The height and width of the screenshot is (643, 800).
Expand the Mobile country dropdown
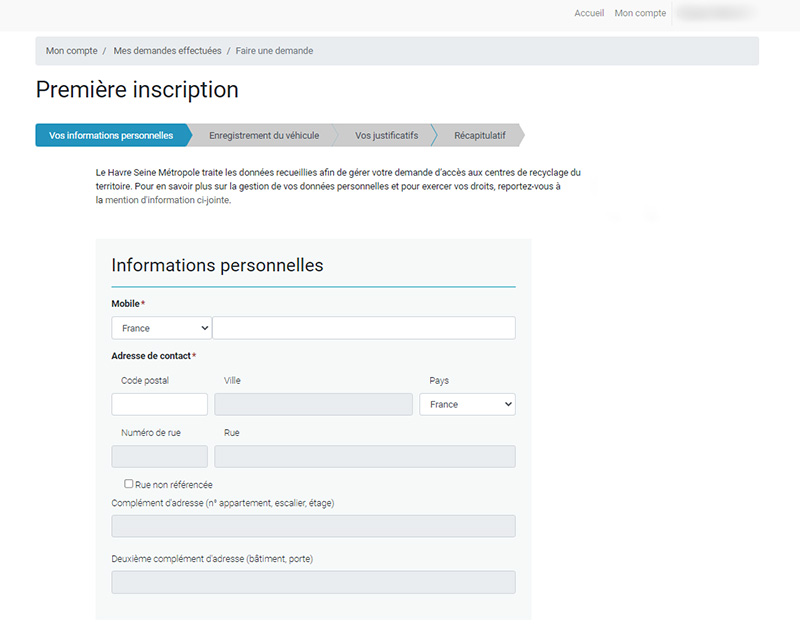[x=161, y=328]
